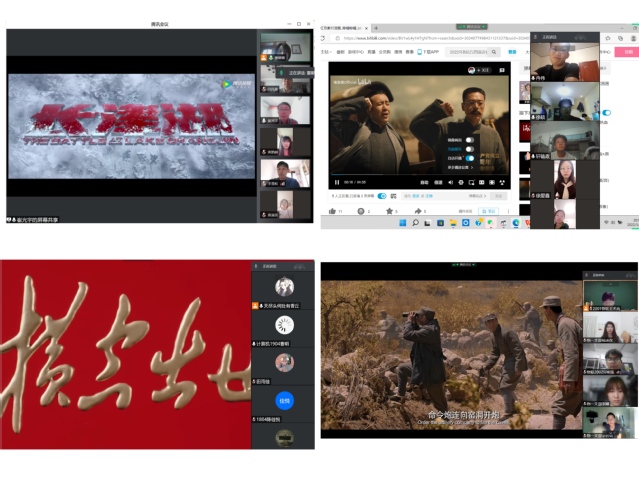Open the Windows Start button on the taskbar
The height and width of the screenshot is (479, 639).
point(402,224)
